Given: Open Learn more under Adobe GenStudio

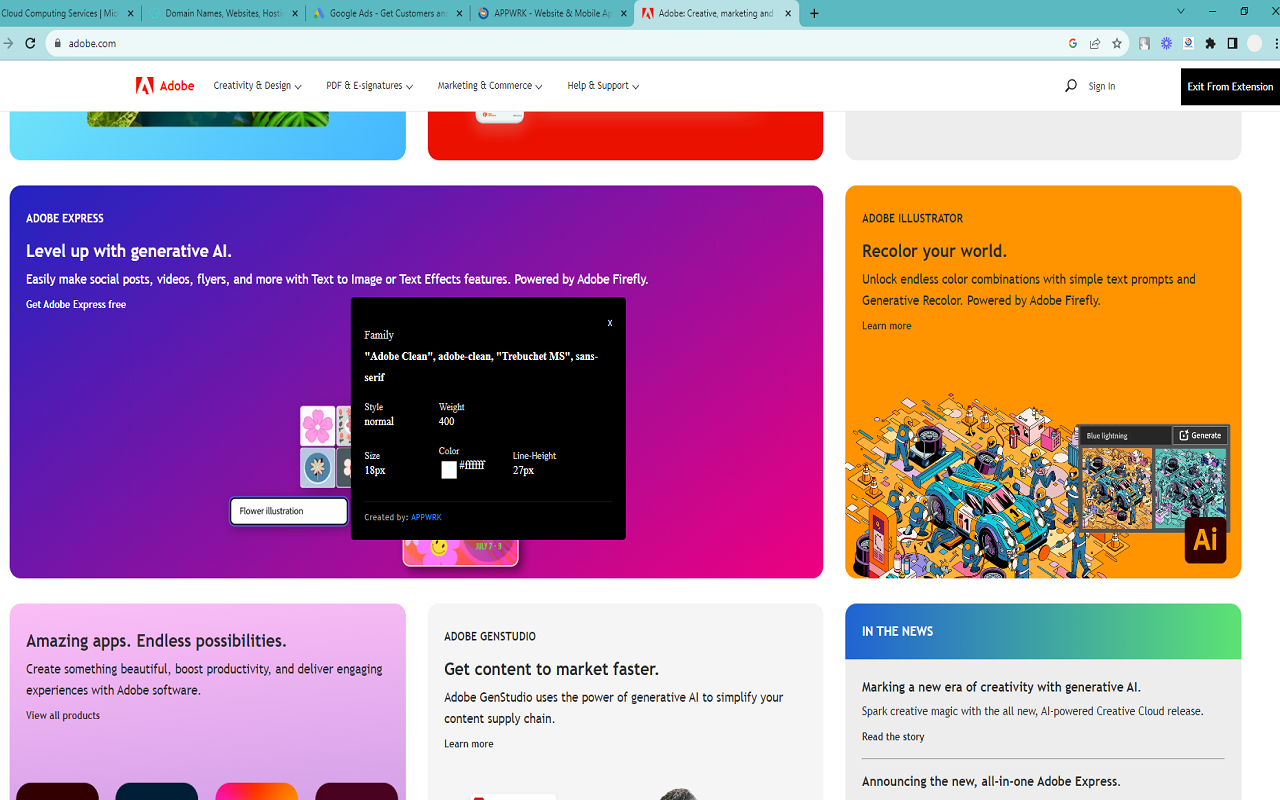Looking at the screenshot, I should coord(469,743).
